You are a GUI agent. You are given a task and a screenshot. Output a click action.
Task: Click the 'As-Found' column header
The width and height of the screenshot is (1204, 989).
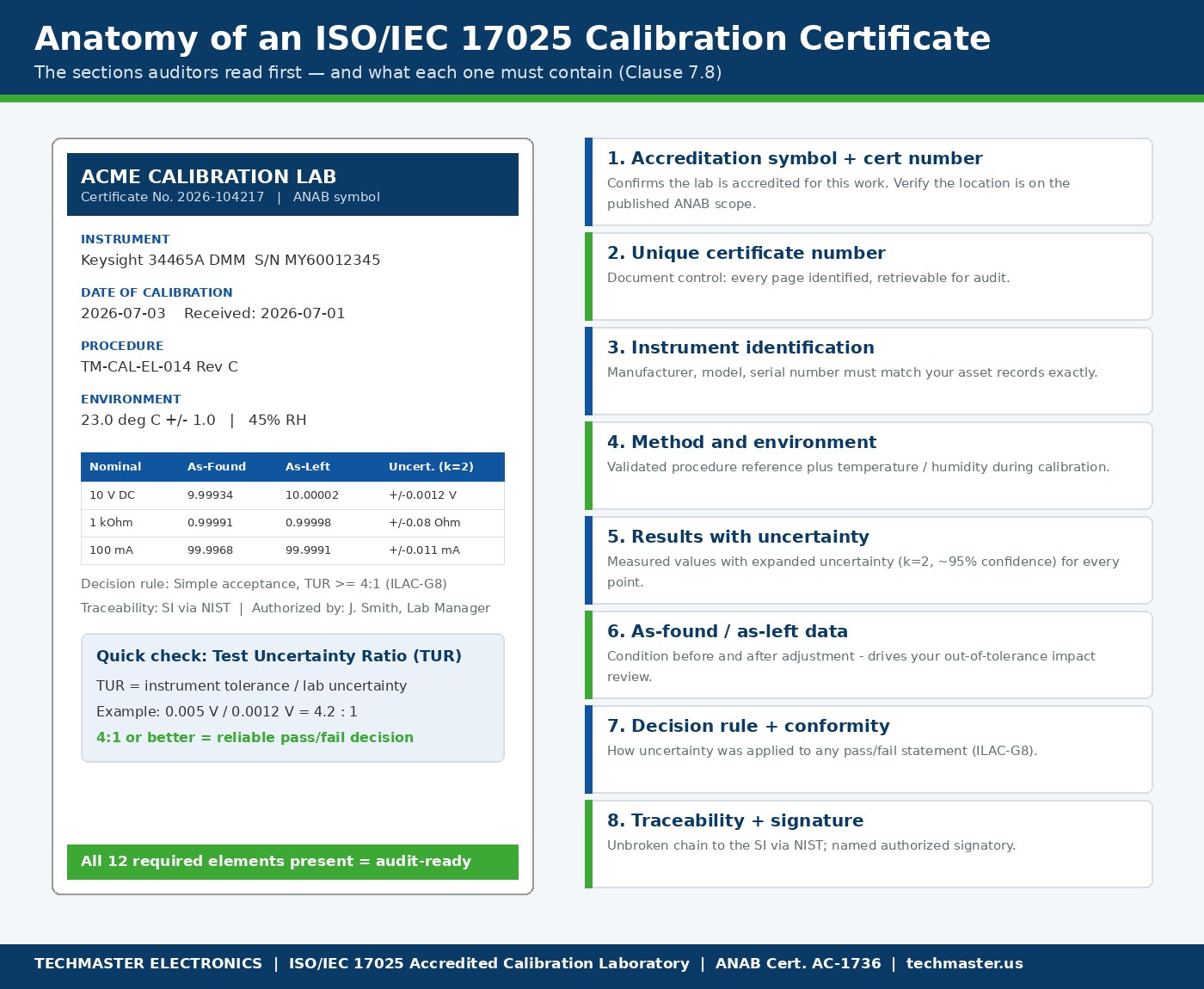pos(217,467)
